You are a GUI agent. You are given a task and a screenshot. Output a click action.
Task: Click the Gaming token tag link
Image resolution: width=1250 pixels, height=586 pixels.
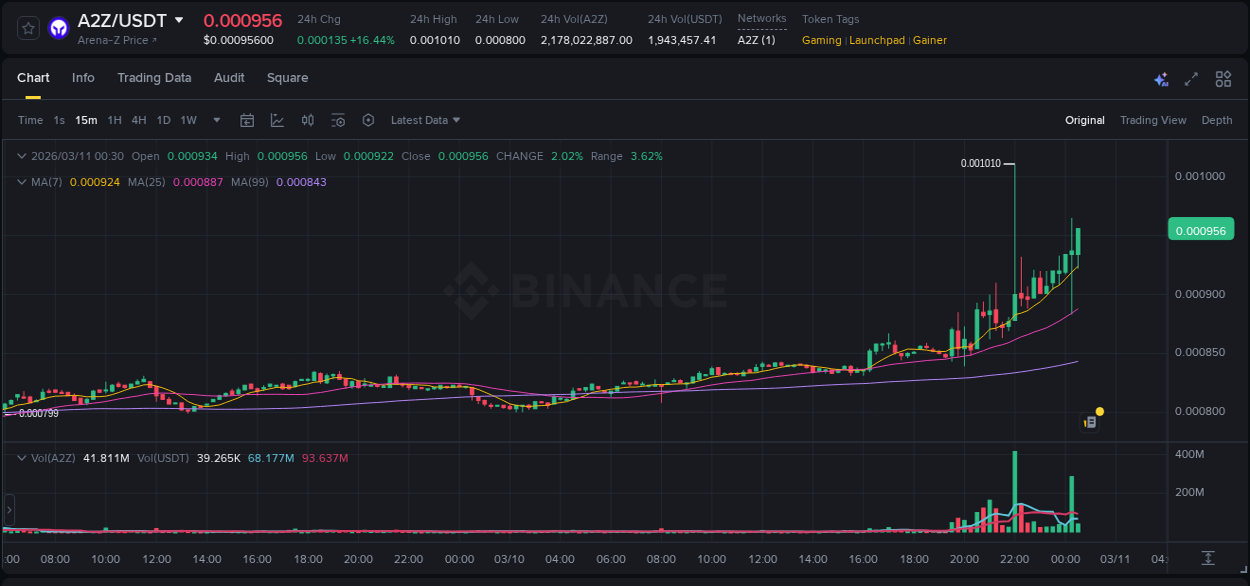pyautogui.click(x=820, y=40)
